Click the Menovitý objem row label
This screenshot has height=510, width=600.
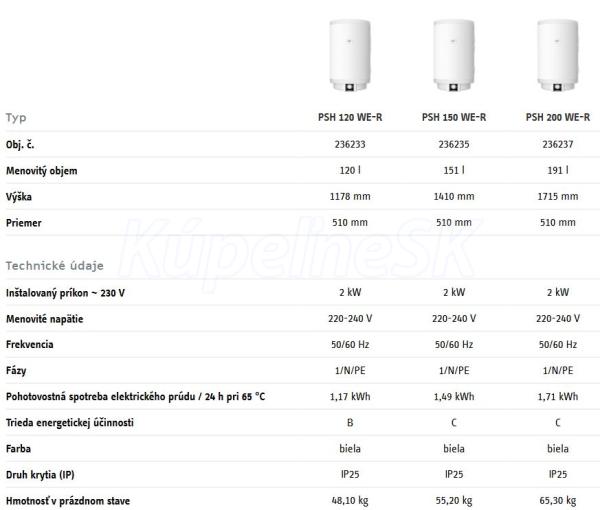(x=41, y=171)
